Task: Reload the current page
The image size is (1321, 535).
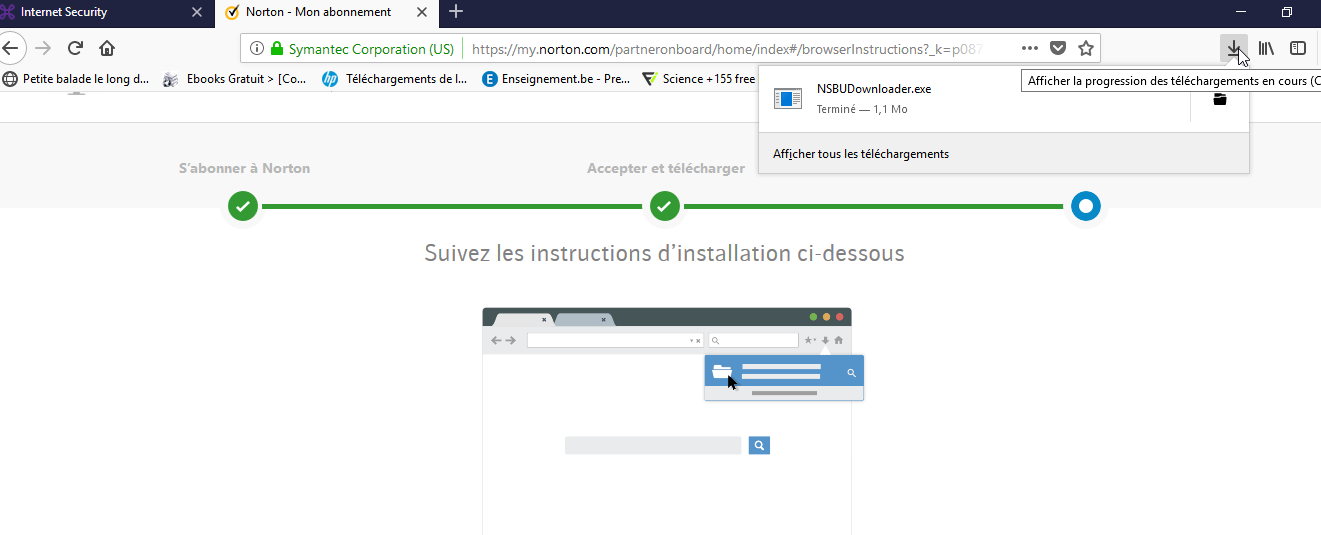Action: (75, 48)
